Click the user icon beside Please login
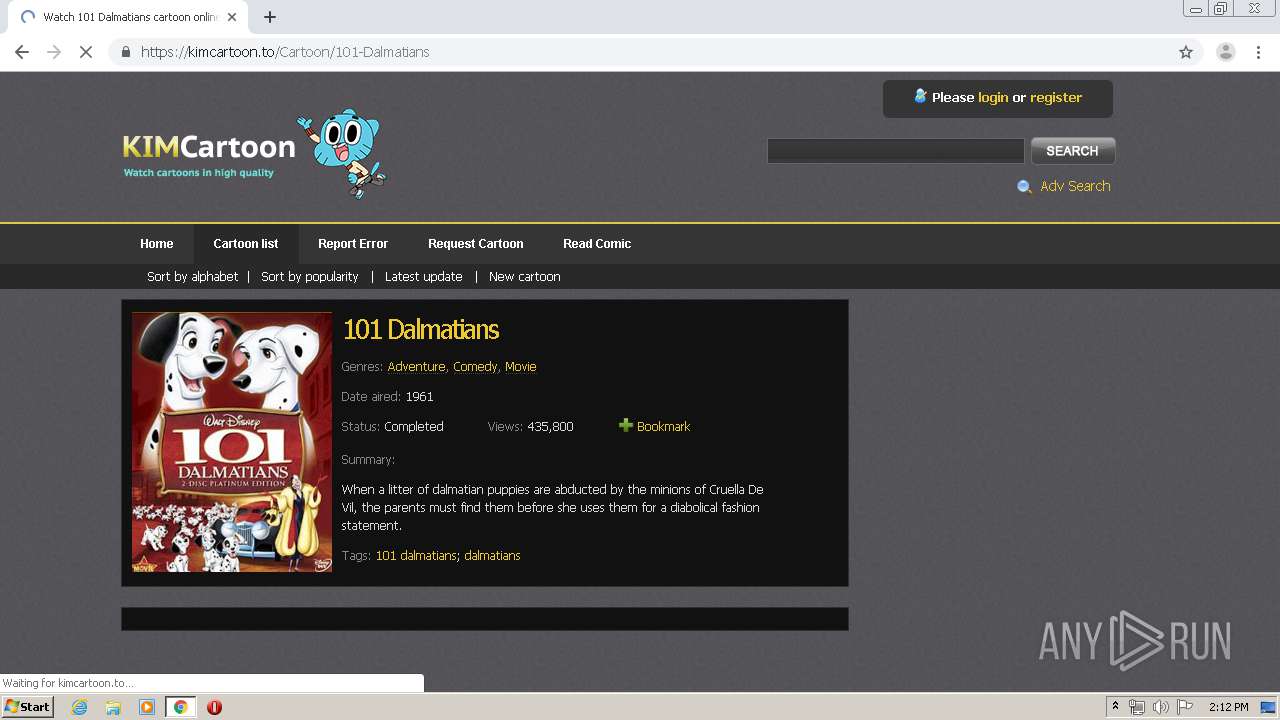 click(920, 96)
